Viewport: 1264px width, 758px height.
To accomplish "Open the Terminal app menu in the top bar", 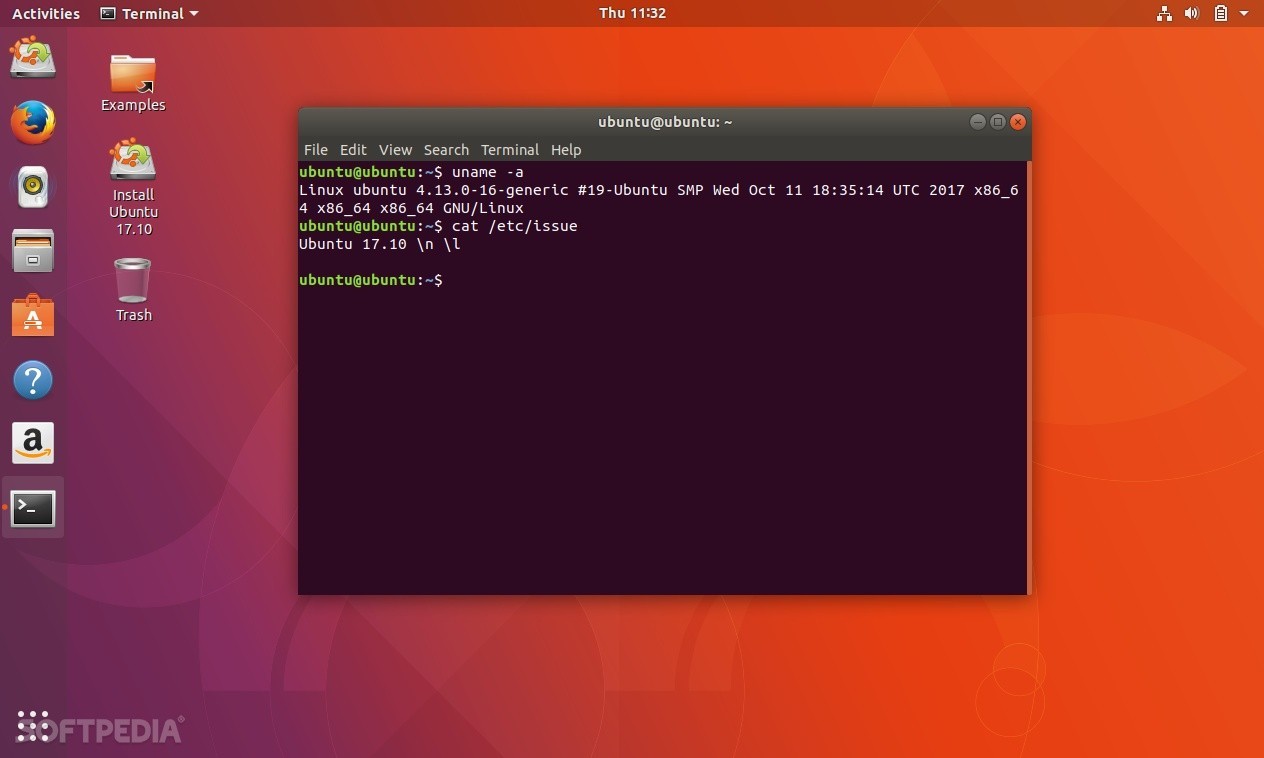I will pyautogui.click(x=149, y=13).
